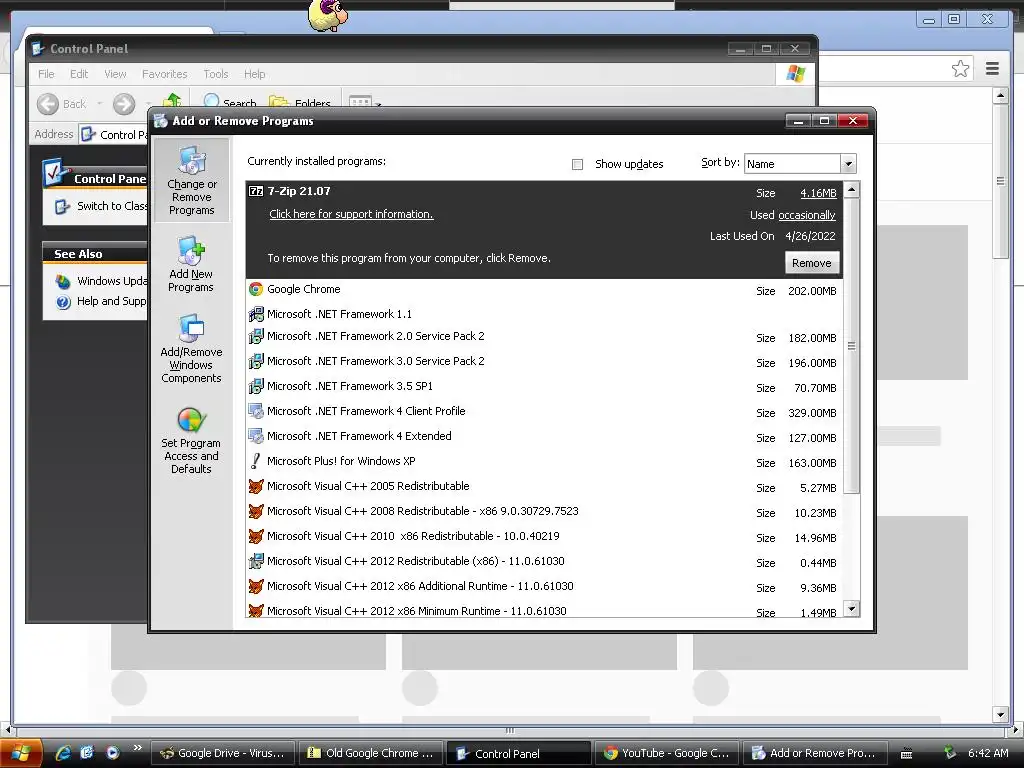Open Add/Remove Windows Components icon
The height and width of the screenshot is (768, 1024).
[191, 349]
